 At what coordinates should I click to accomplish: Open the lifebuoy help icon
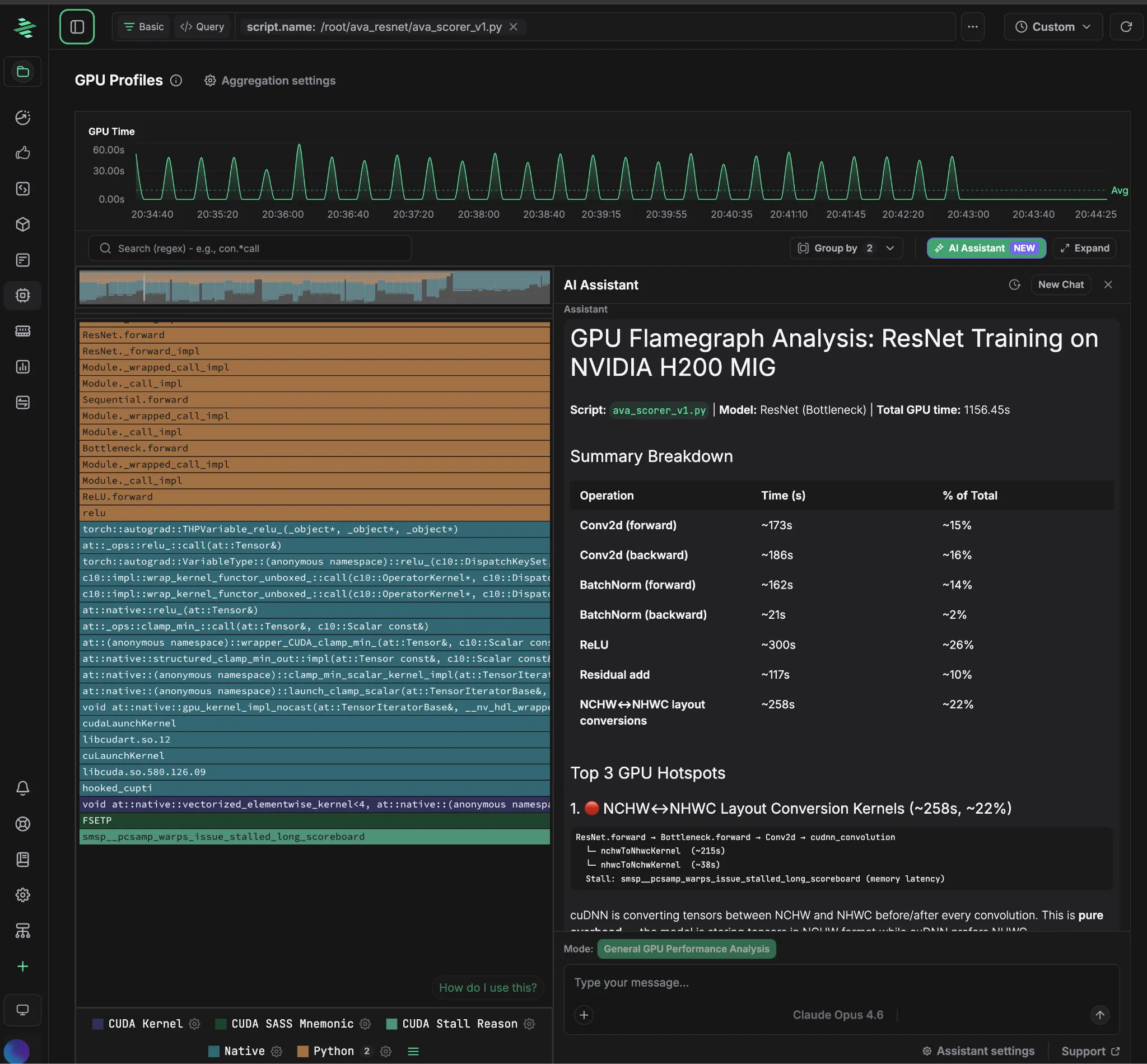click(x=23, y=824)
